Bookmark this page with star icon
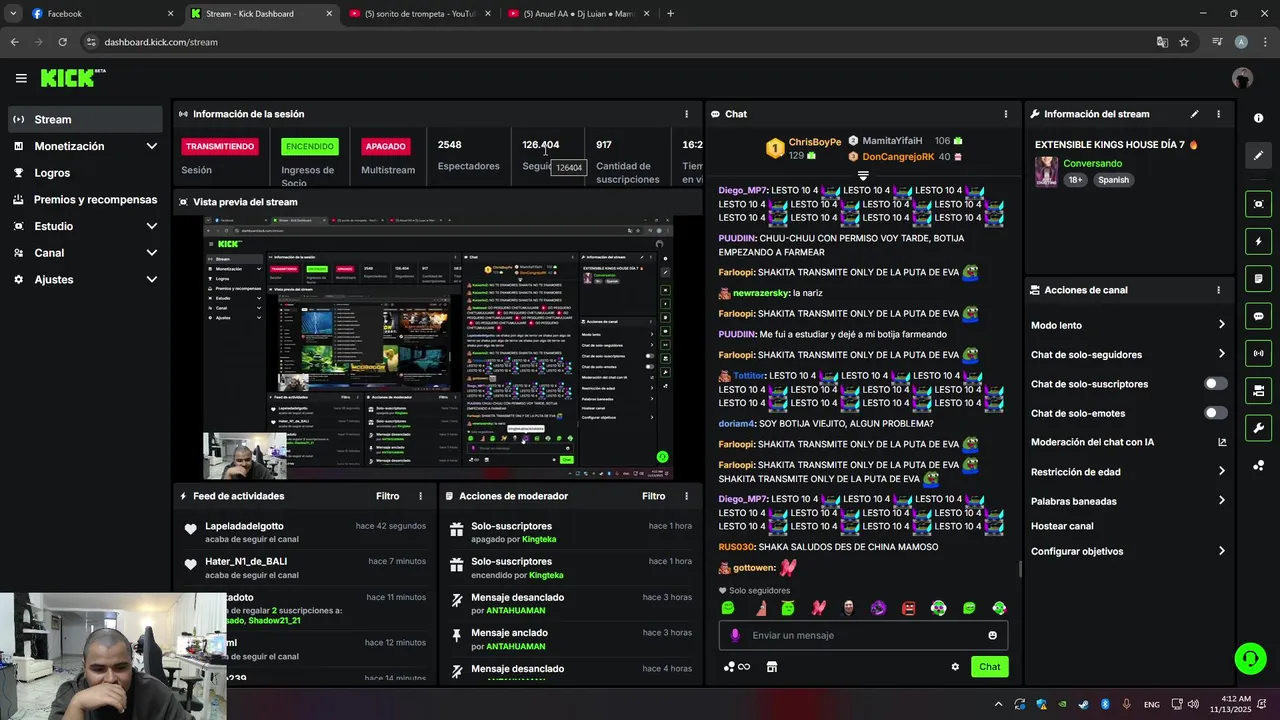 (x=1184, y=42)
